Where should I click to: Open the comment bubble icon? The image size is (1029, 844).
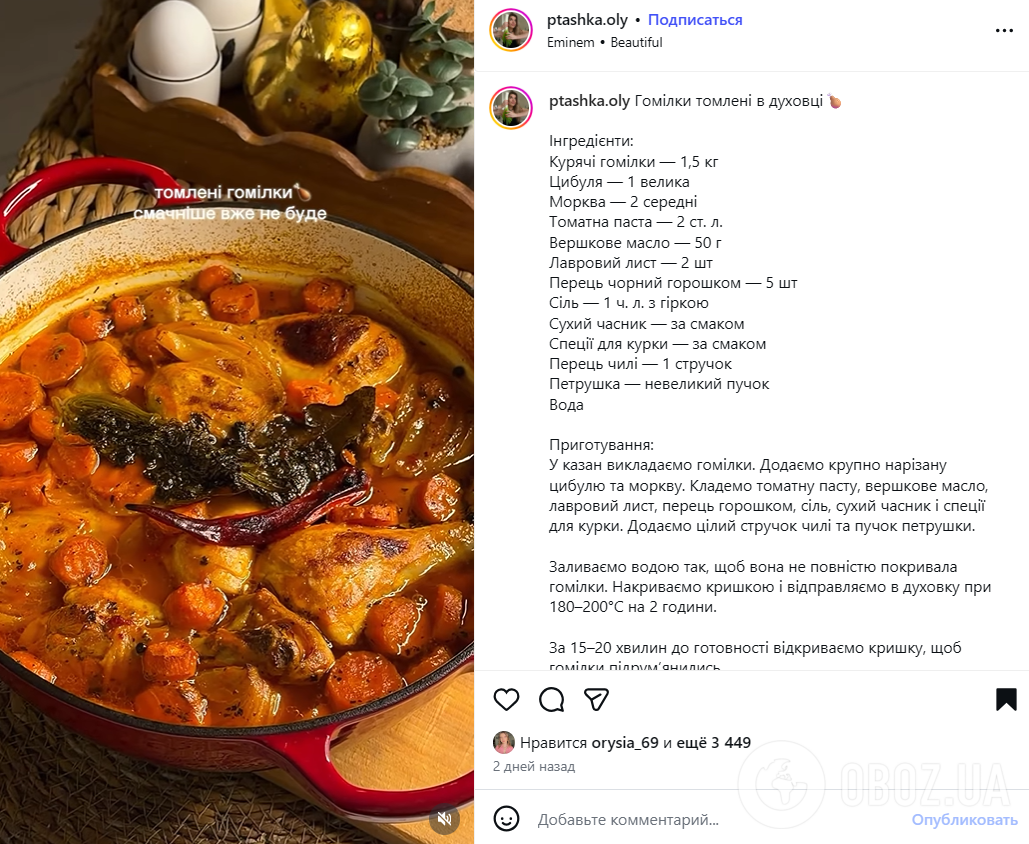(x=551, y=700)
